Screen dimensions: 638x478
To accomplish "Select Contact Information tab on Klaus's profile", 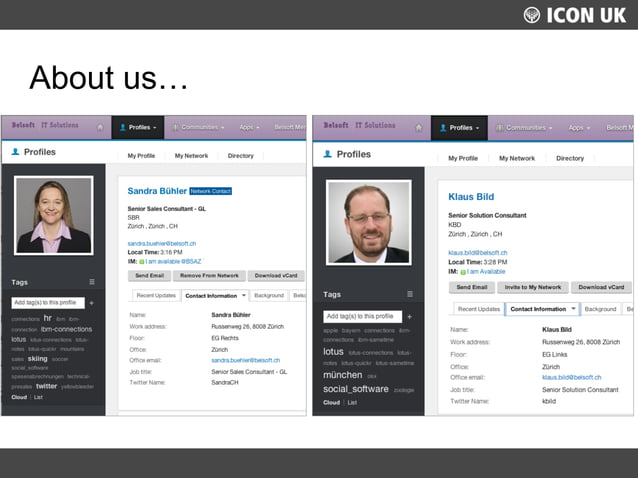I will [538, 309].
